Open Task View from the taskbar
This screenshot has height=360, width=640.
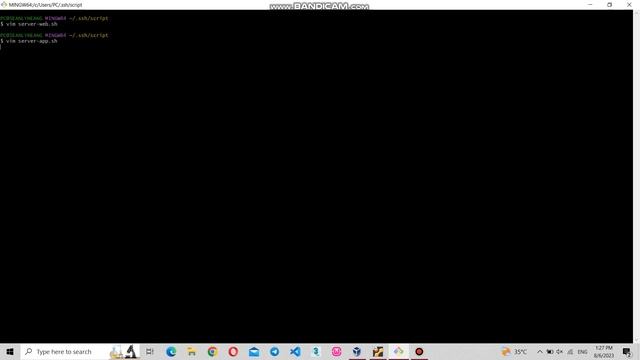click(x=150, y=351)
